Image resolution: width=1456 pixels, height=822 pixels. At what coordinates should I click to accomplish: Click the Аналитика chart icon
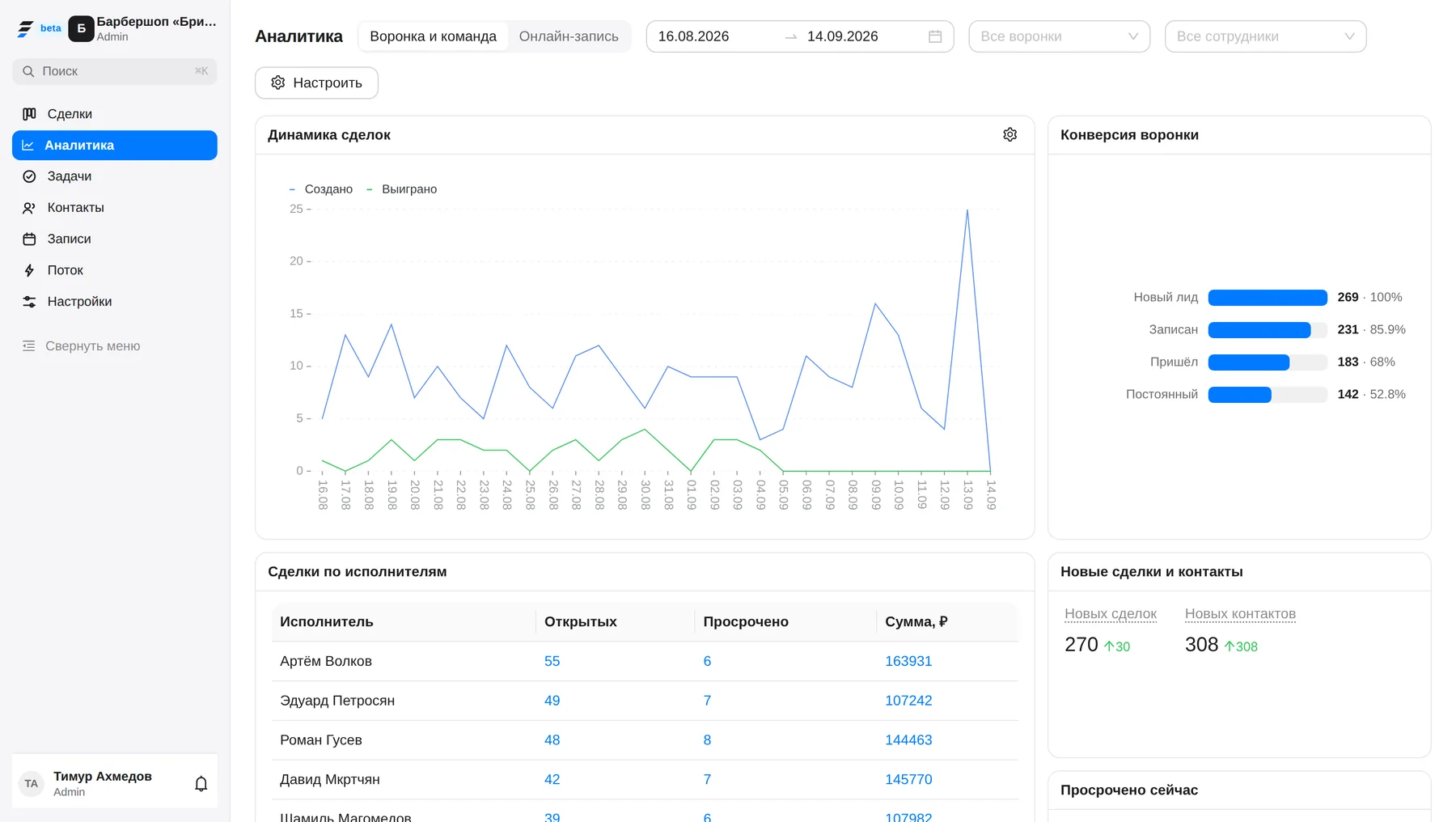coord(28,146)
